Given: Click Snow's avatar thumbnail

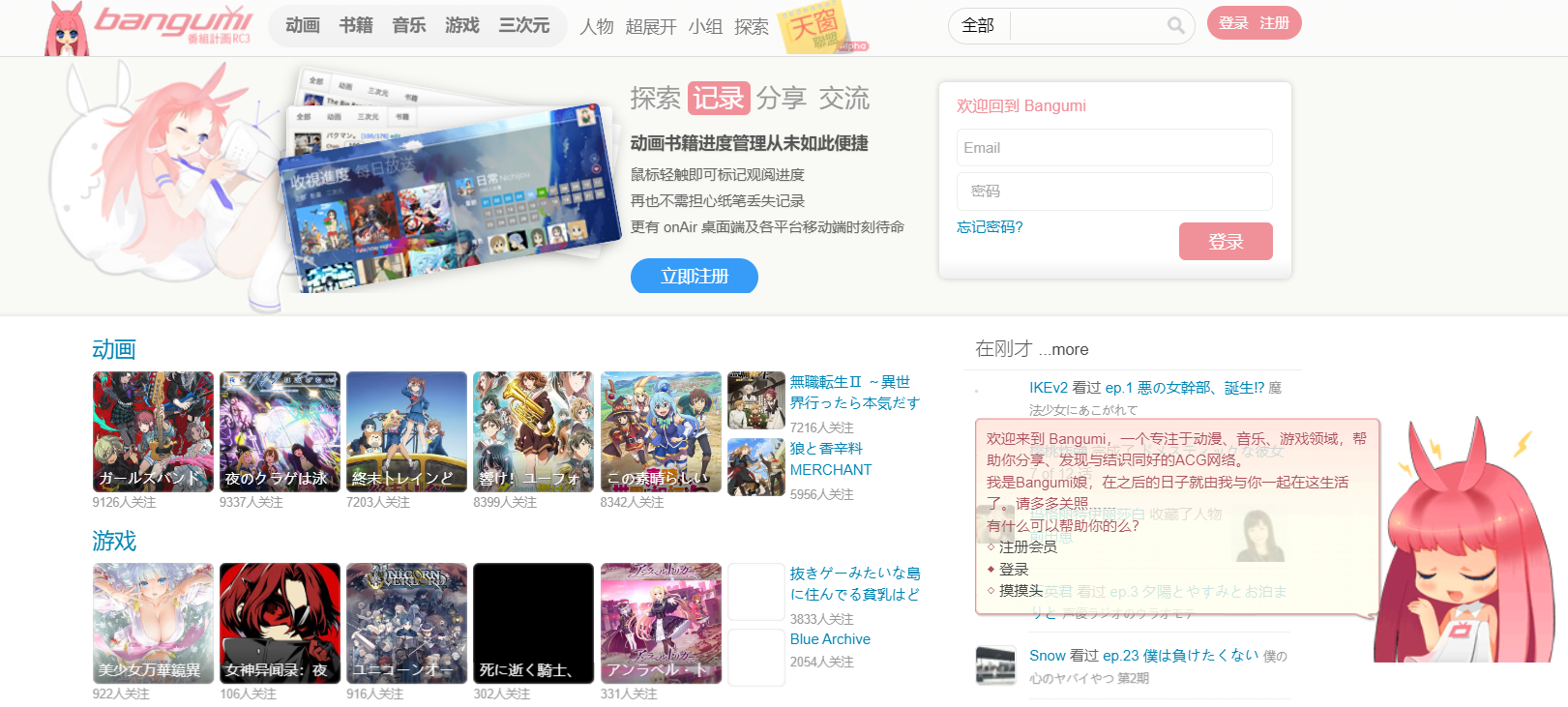Looking at the screenshot, I should tap(995, 665).
